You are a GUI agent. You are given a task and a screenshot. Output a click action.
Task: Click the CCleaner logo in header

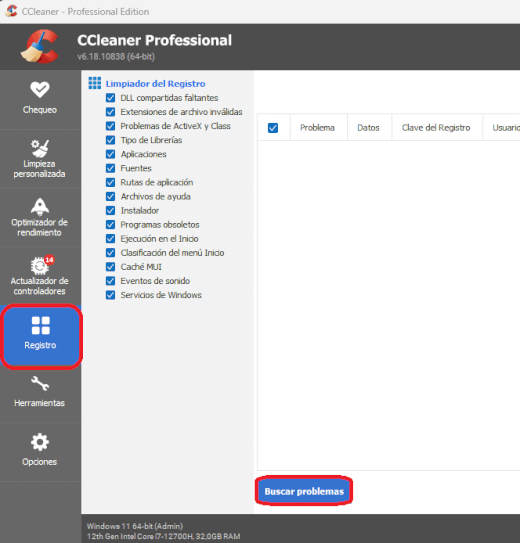39,46
